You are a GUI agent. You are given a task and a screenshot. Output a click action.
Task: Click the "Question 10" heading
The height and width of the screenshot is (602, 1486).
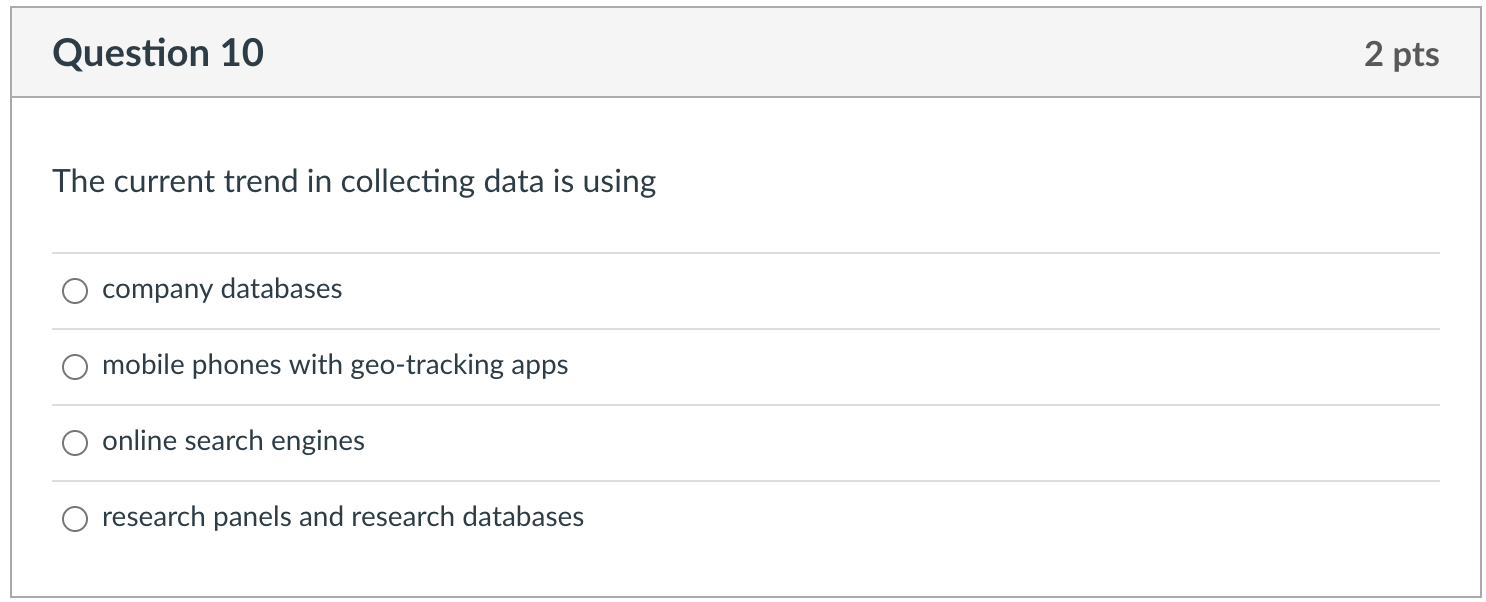coord(158,53)
